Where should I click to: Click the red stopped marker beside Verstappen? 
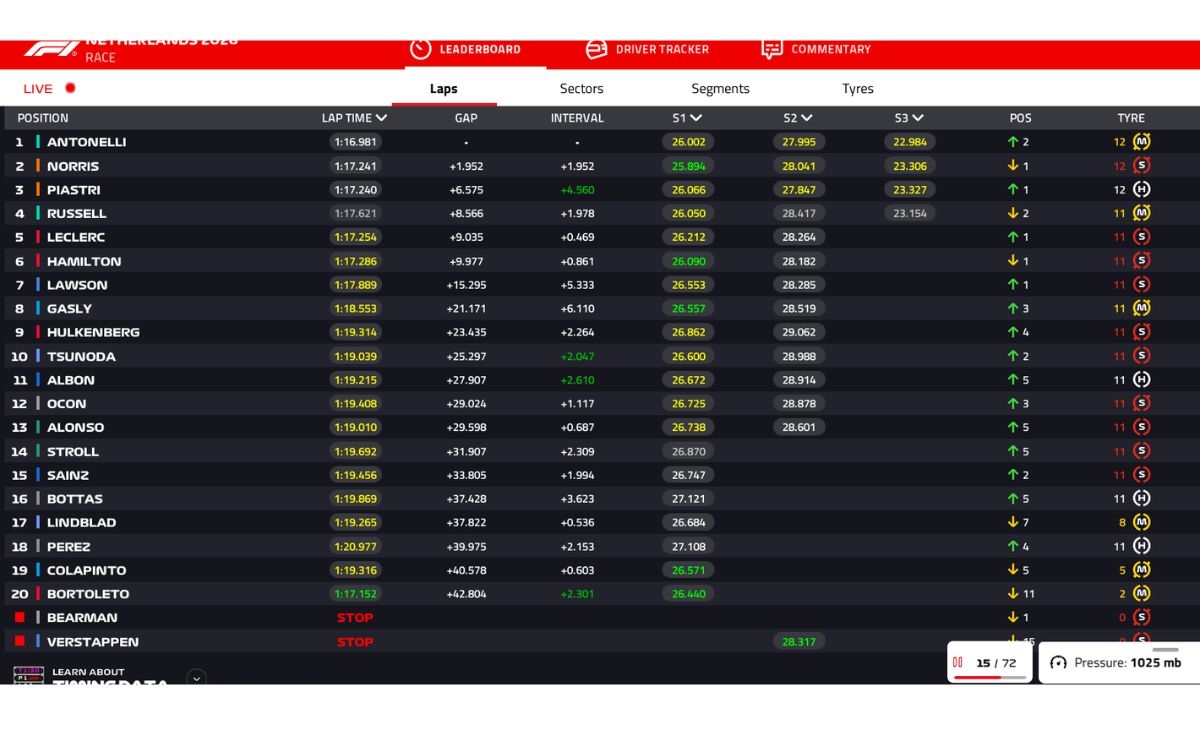[19, 641]
